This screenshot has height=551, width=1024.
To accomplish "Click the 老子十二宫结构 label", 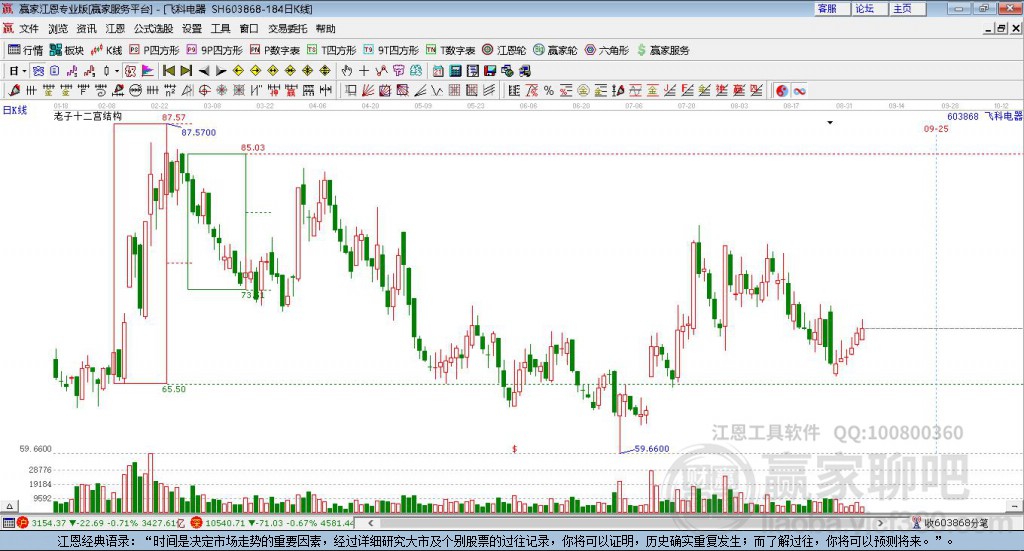I will coord(88,116).
